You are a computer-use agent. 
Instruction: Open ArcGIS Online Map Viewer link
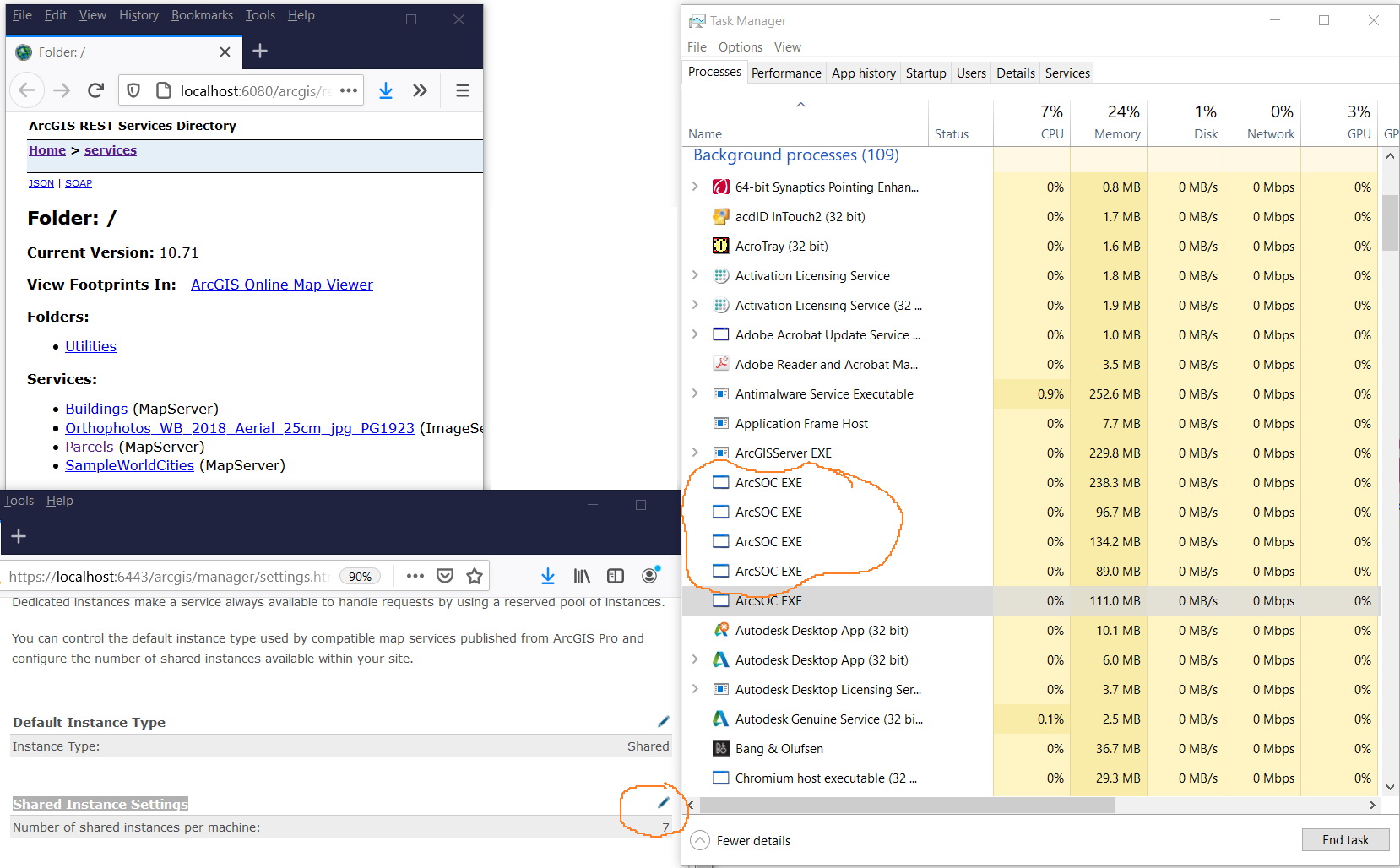pos(282,285)
